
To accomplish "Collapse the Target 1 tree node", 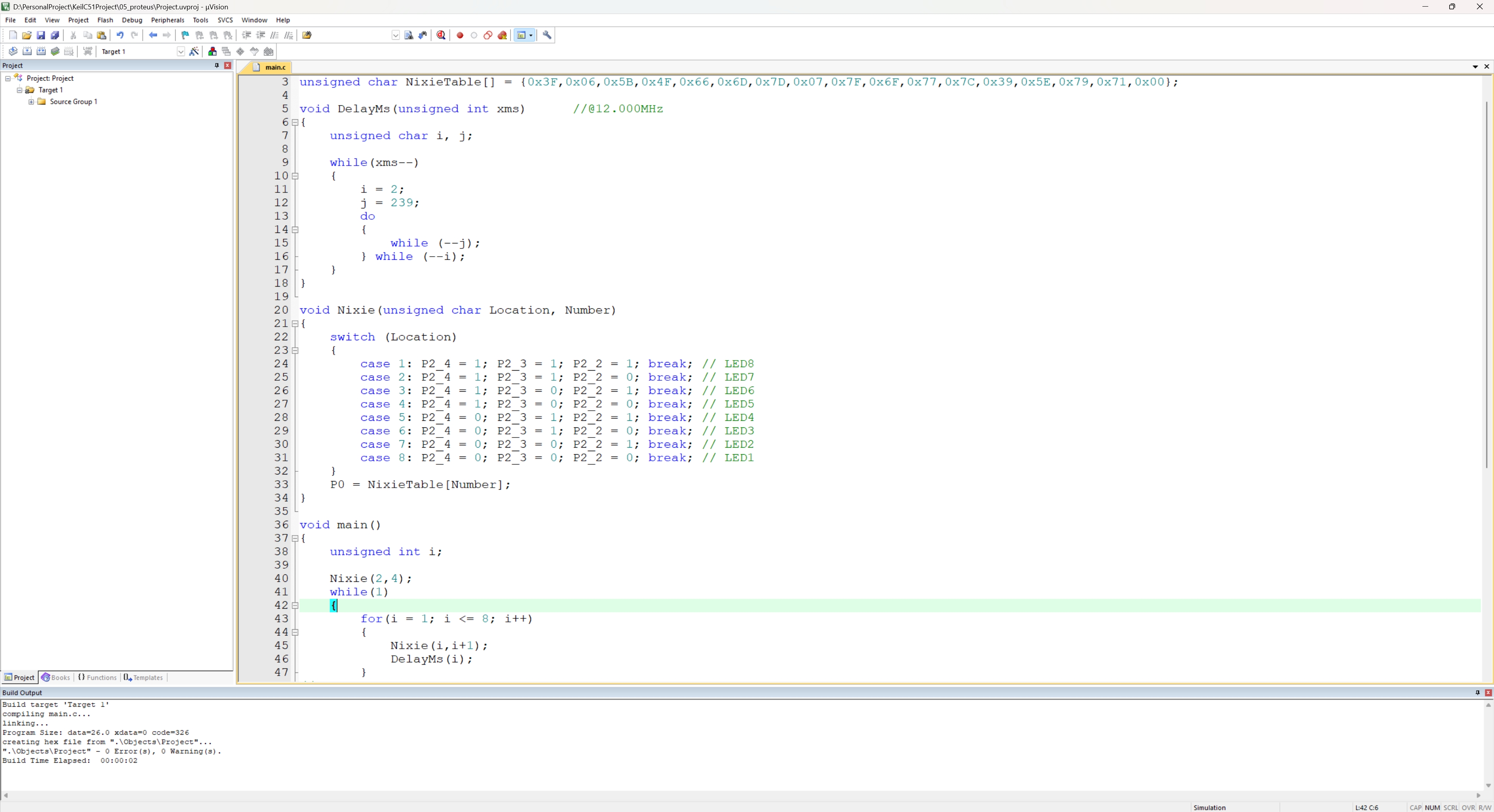I will coord(20,90).
